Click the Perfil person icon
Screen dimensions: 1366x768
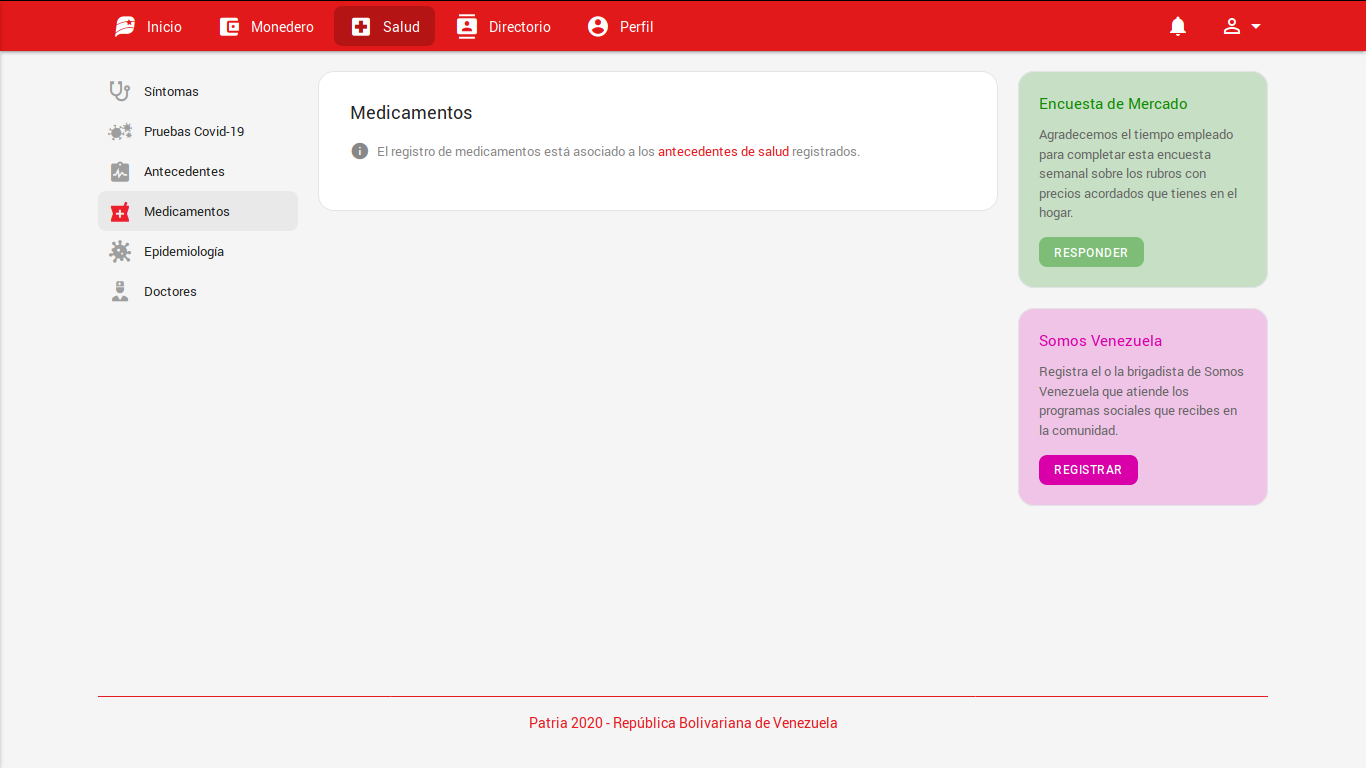[x=598, y=27]
